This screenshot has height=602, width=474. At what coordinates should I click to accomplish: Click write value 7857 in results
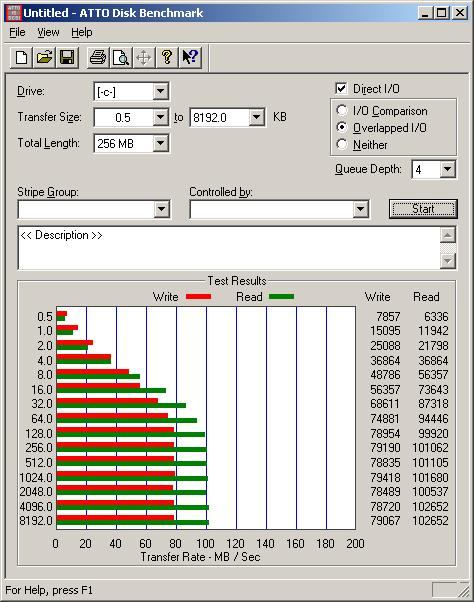[x=388, y=316]
